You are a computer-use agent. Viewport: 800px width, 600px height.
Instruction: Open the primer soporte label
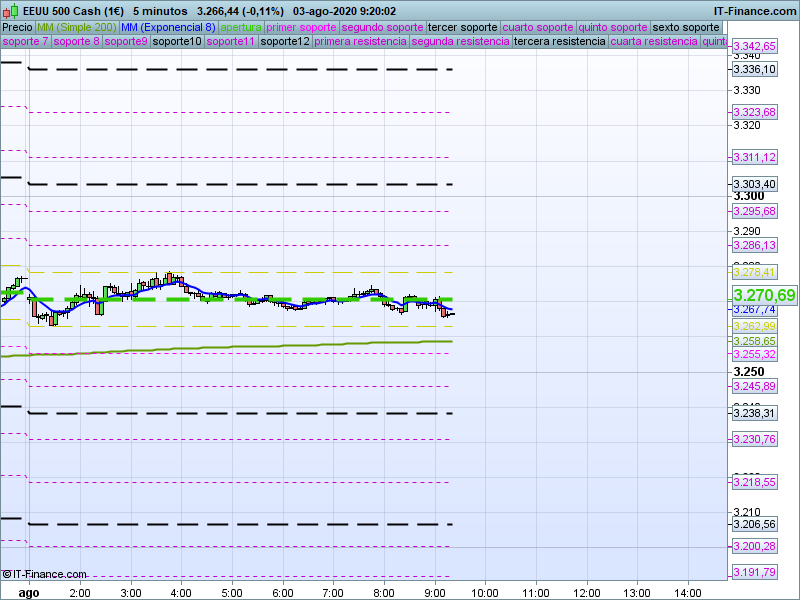(302, 27)
